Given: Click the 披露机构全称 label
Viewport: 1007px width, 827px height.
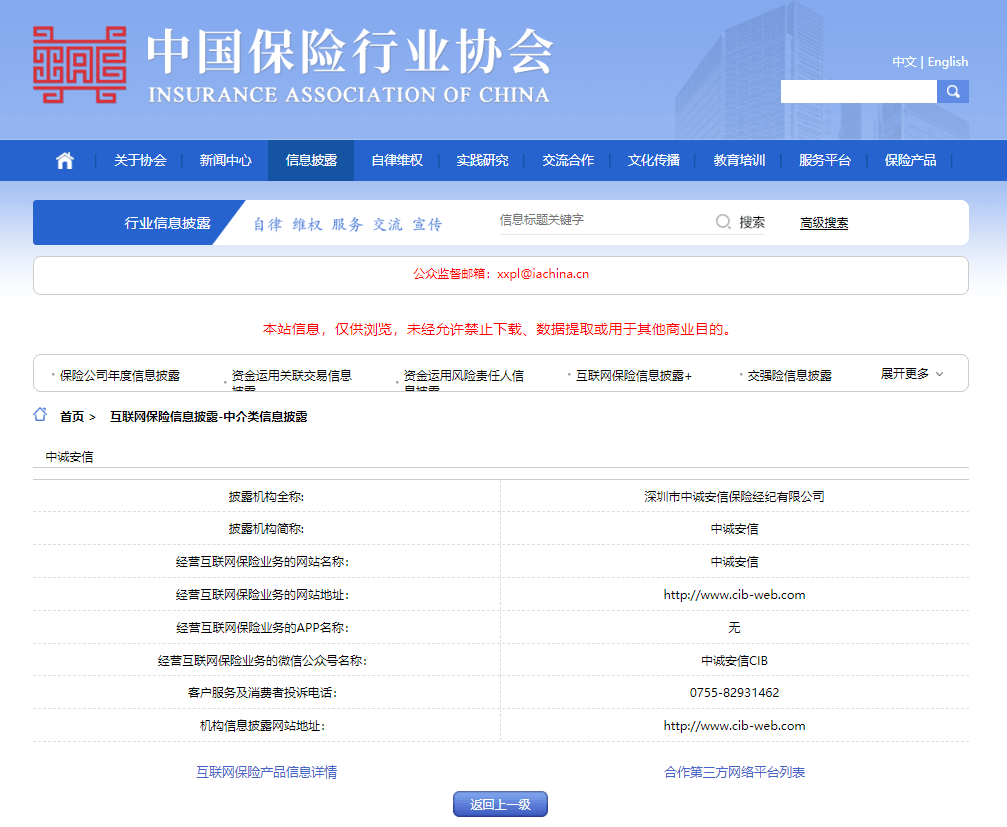Looking at the screenshot, I should pyautogui.click(x=266, y=496).
